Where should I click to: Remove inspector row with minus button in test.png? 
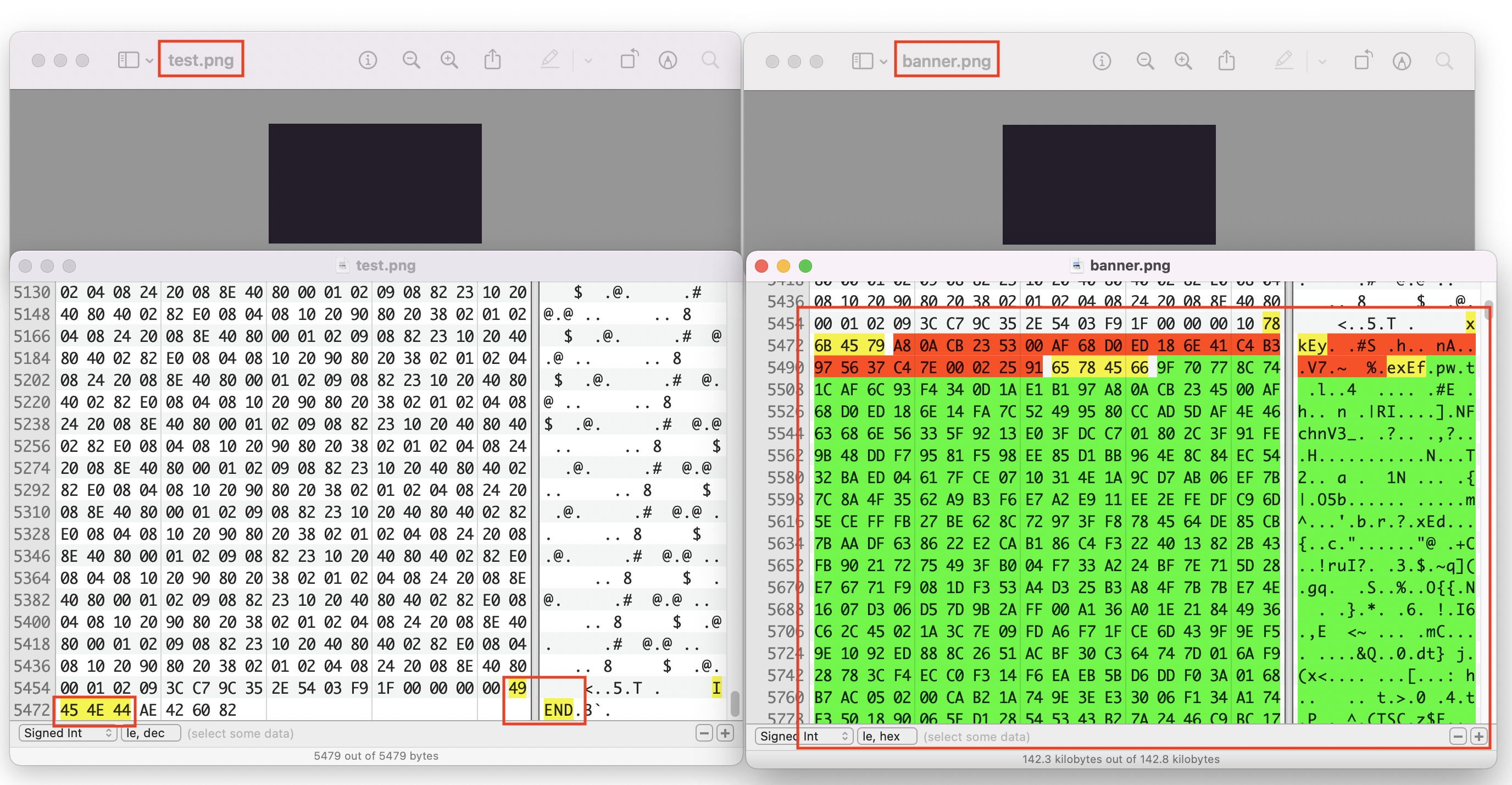tap(704, 733)
